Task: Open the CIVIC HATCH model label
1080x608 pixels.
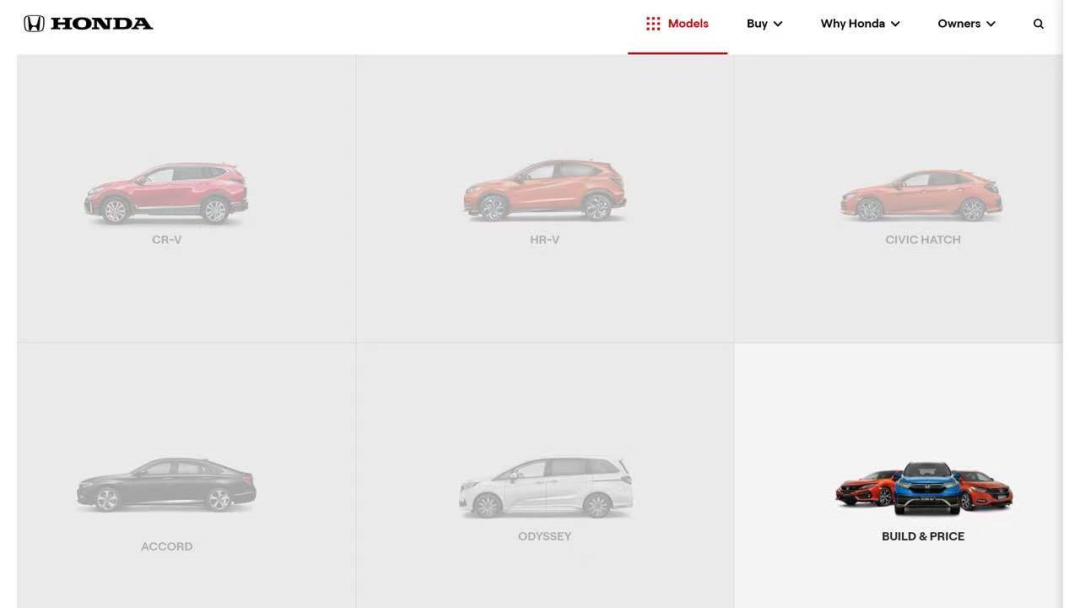Action: (x=923, y=240)
